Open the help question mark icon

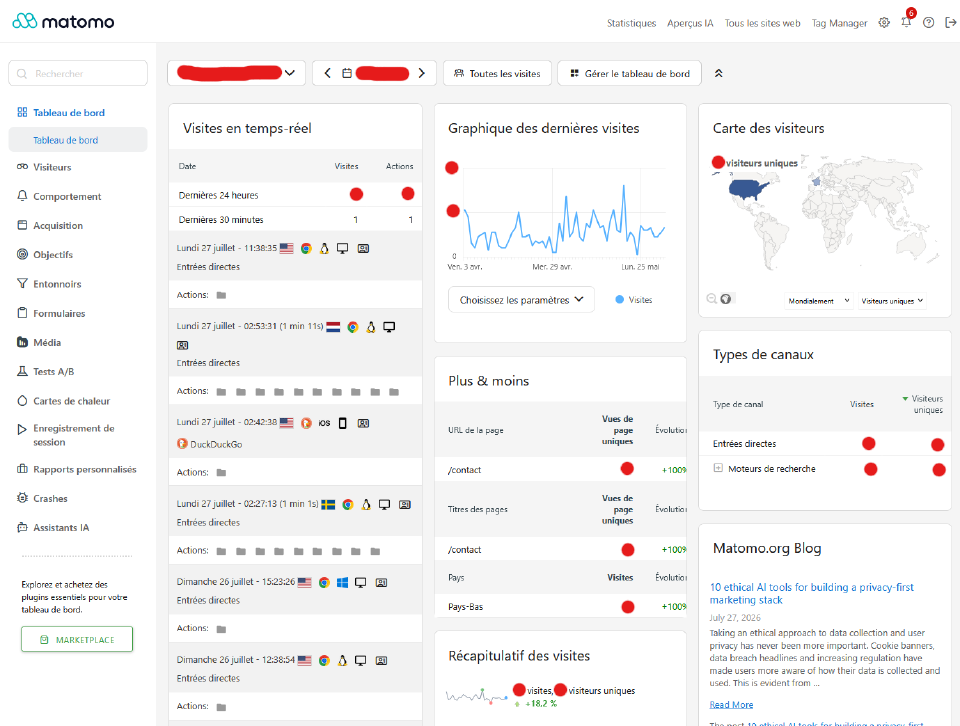tap(928, 23)
